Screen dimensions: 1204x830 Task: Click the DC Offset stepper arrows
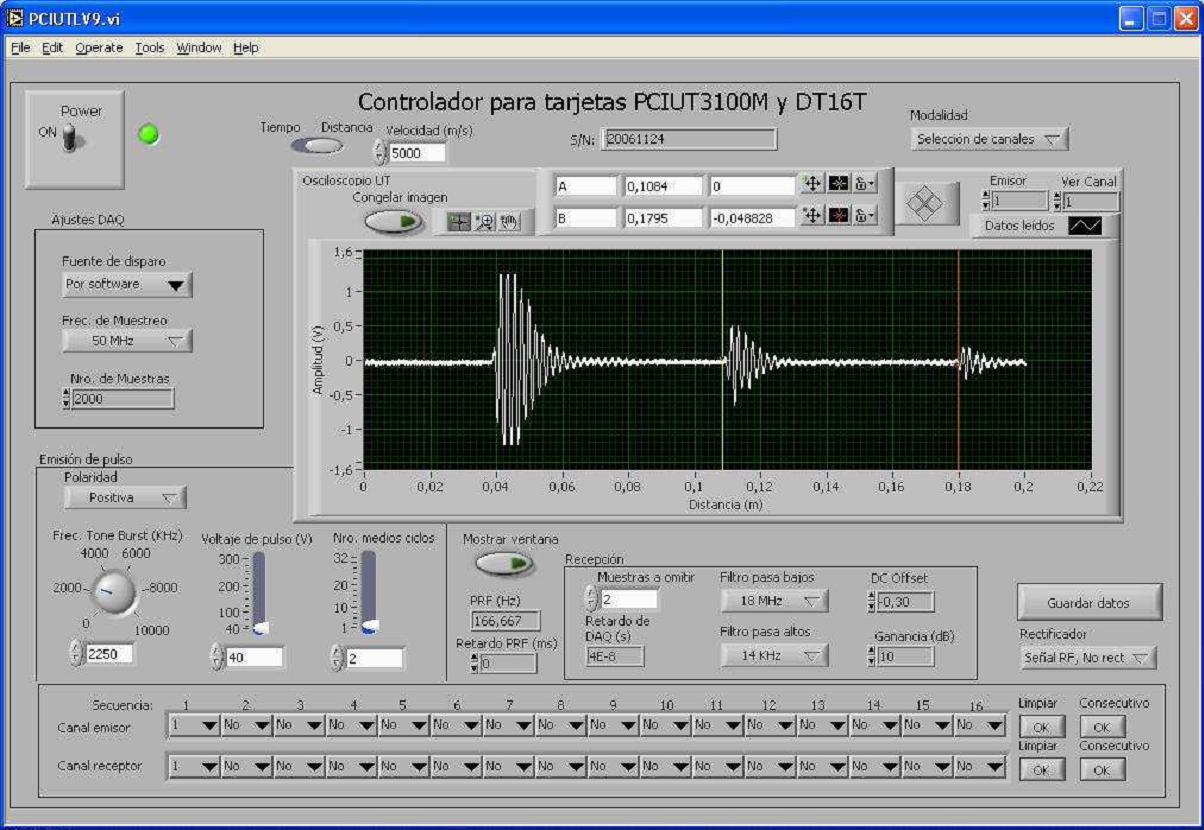tap(871, 601)
